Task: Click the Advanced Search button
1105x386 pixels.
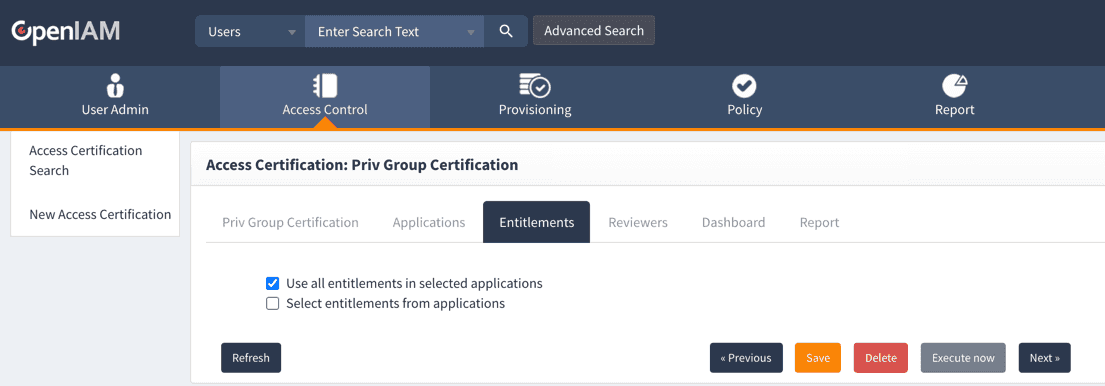Action: [594, 31]
